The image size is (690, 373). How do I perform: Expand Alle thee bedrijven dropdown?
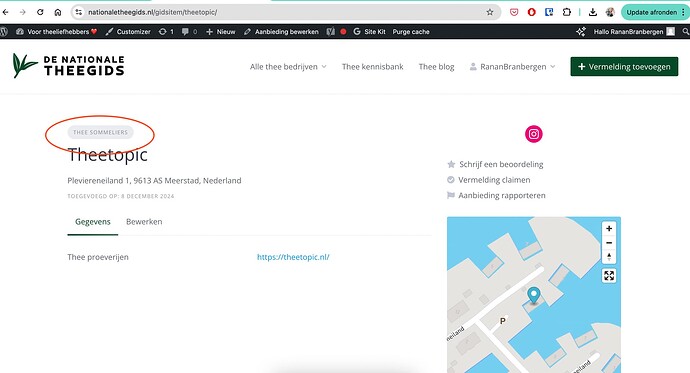[x=288, y=67]
